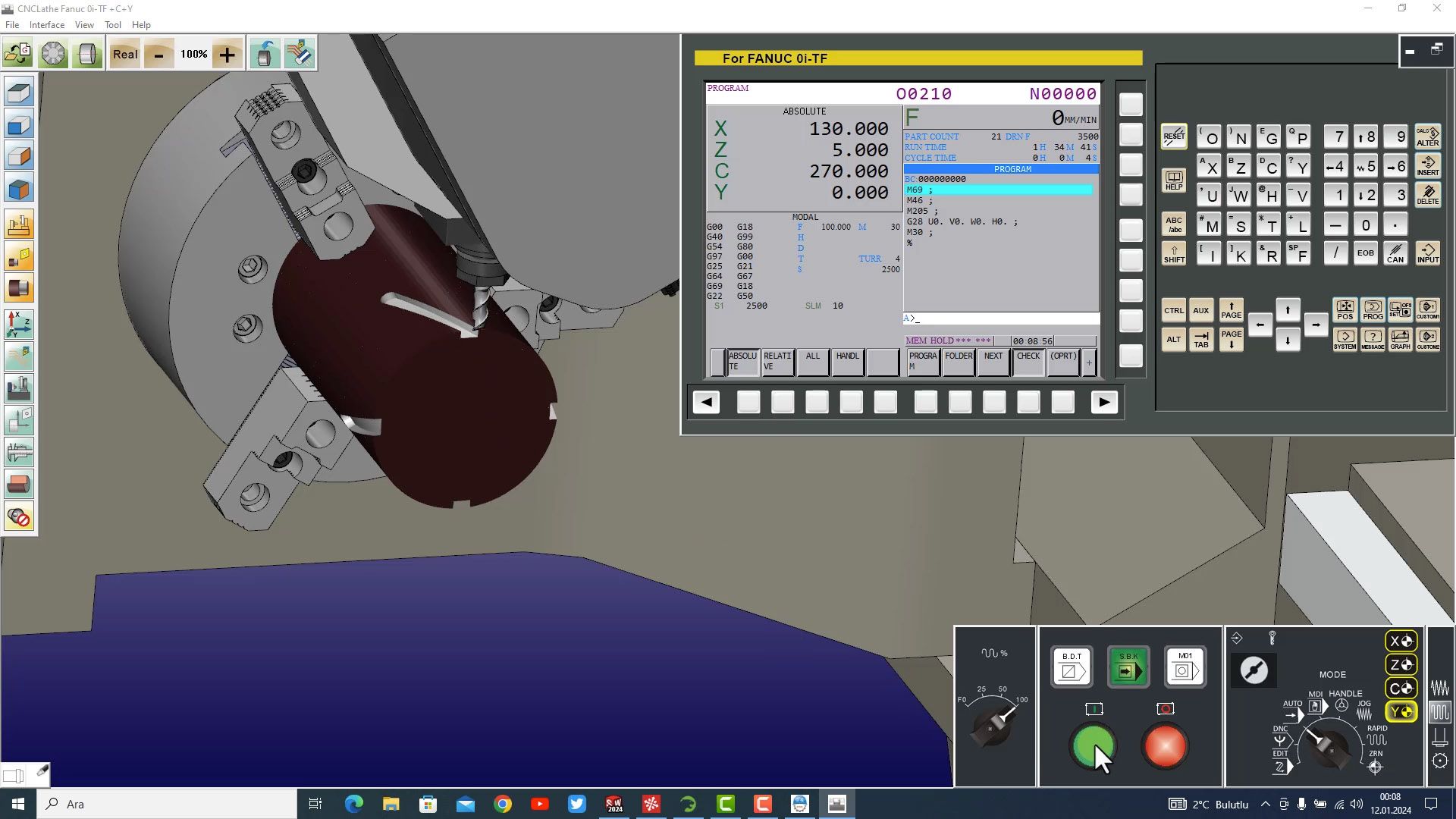This screenshot has height=819, width=1456.
Task: Click the POS function key
Action: point(1345,309)
